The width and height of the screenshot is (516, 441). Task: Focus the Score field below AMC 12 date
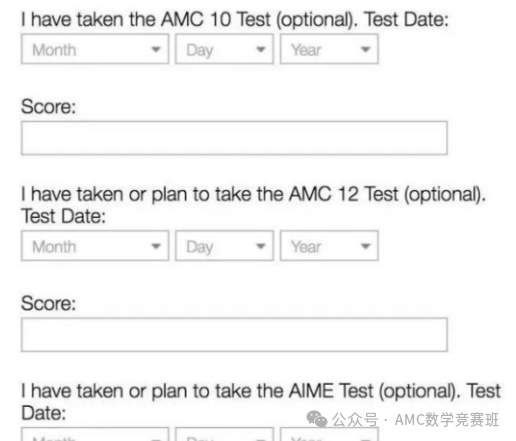pos(234,335)
